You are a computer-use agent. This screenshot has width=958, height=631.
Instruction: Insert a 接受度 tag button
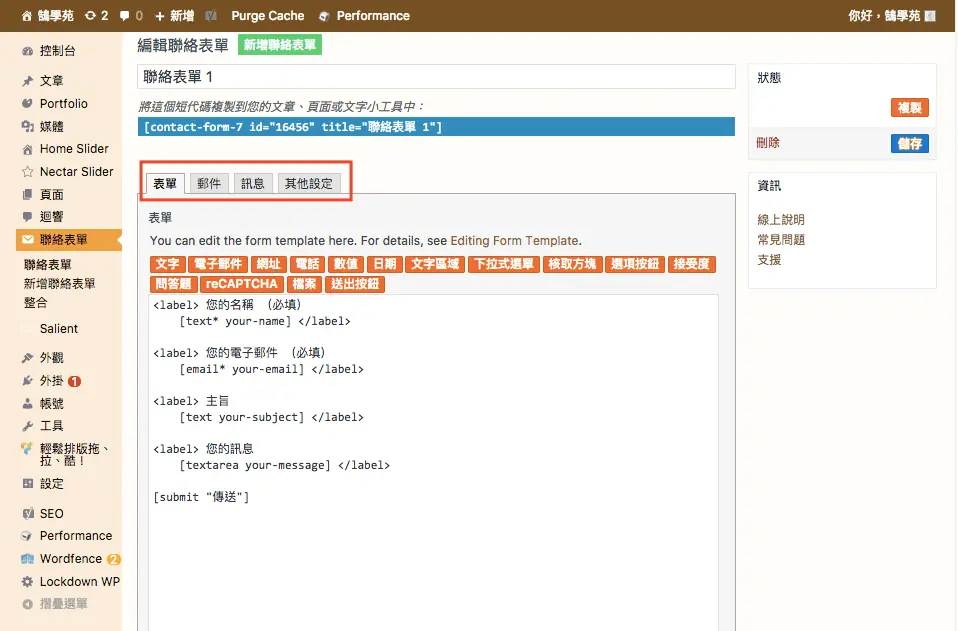692,264
